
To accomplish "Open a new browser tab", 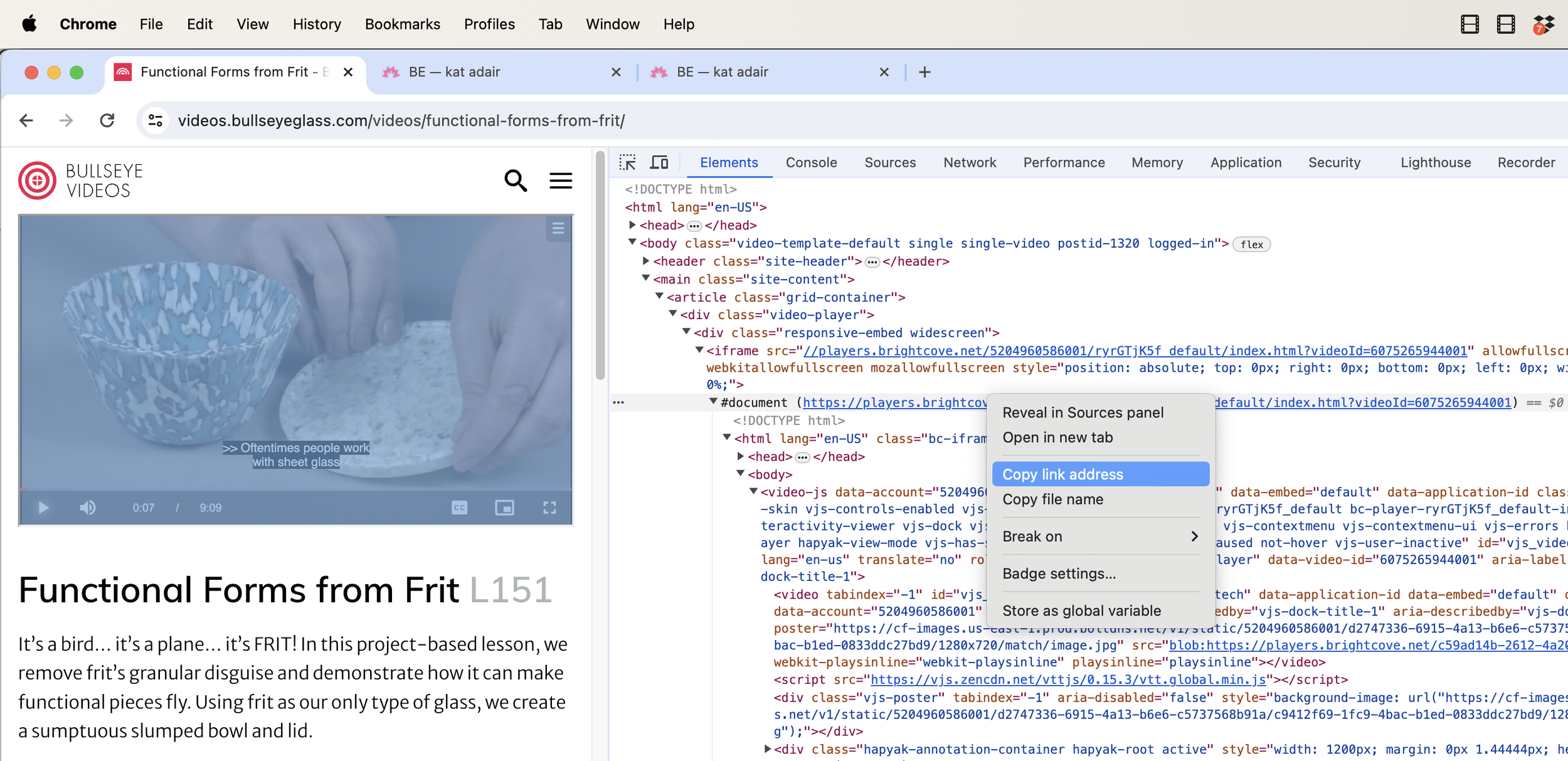I will pyautogui.click(x=924, y=72).
